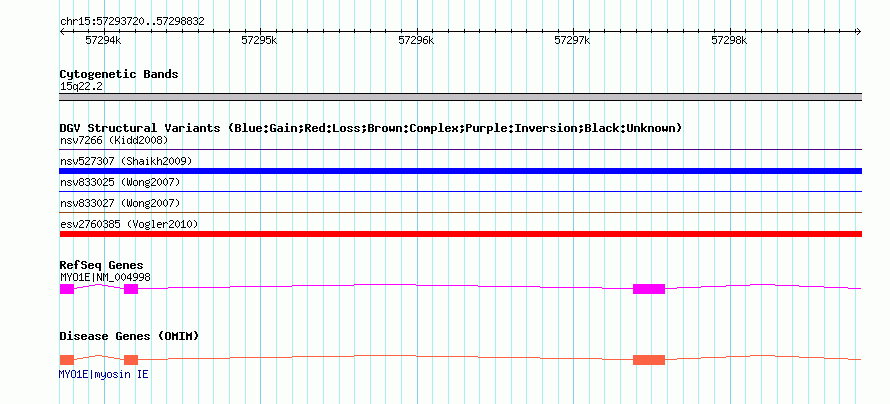This screenshot has width=890, height=404.
Task: Click the RefSeq Genes track title
Action: coord(102,266)
